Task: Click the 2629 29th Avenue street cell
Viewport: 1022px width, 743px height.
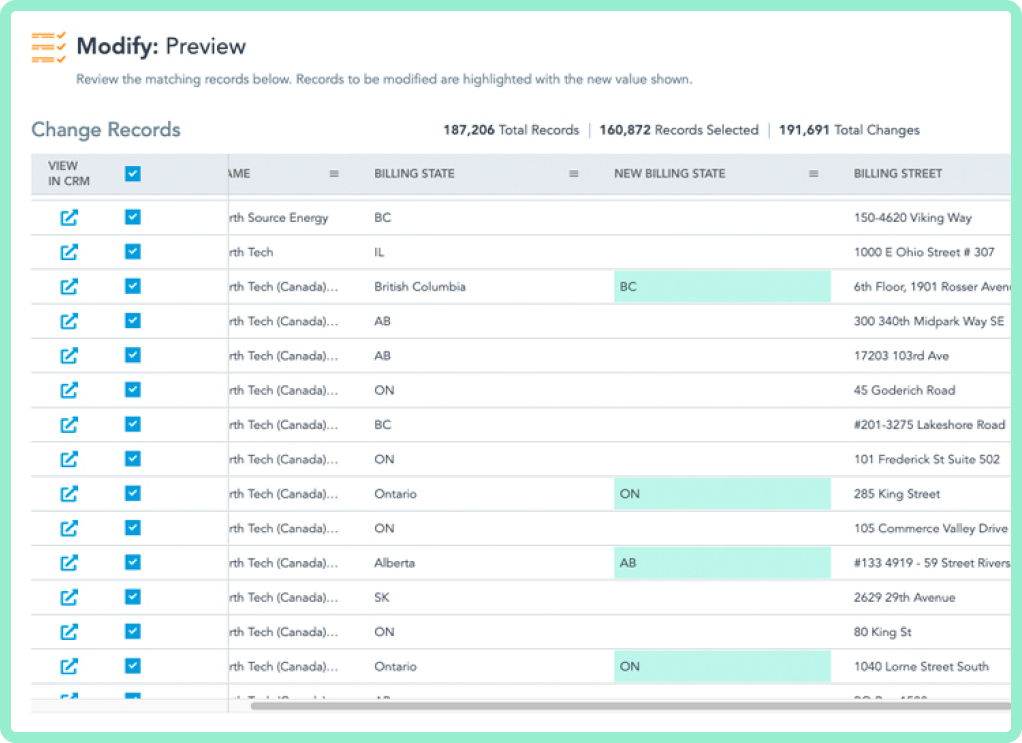Action: click(x=904, y=598)
